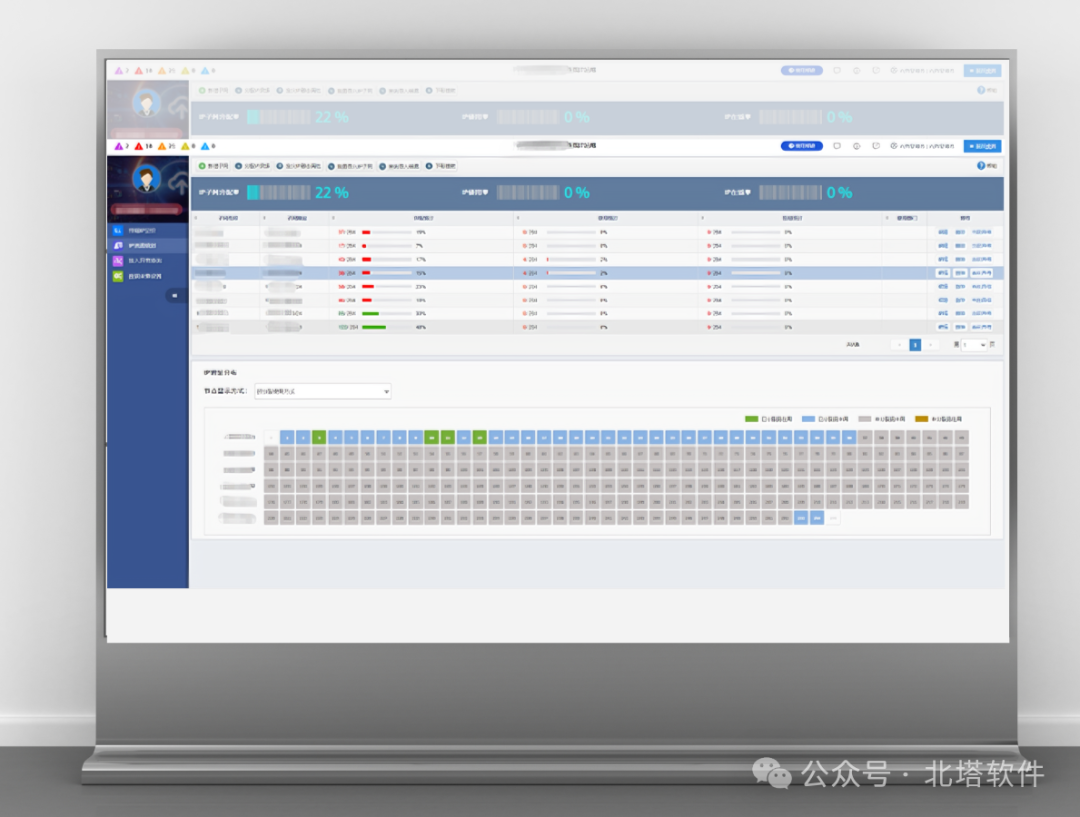Click the gray legend swatch above the grid
This screenshot has height=817, width=1080.
point(864,419)
